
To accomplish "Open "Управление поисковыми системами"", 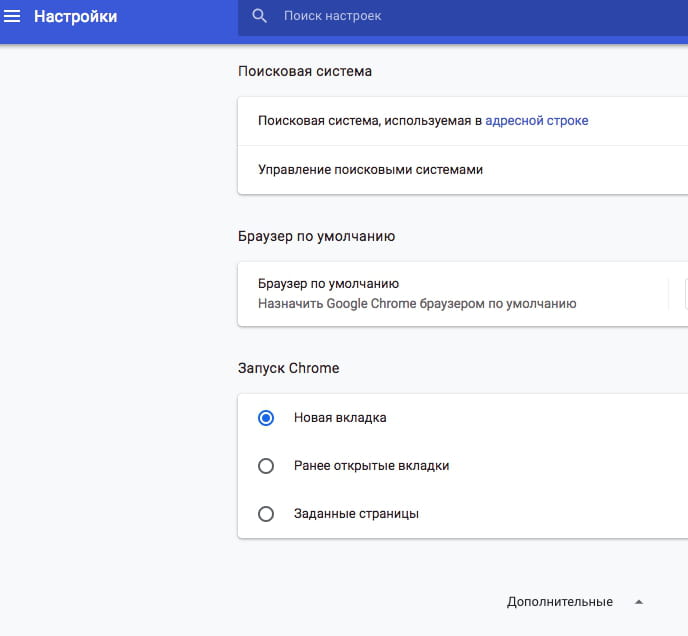I will (x=370, y=170).
